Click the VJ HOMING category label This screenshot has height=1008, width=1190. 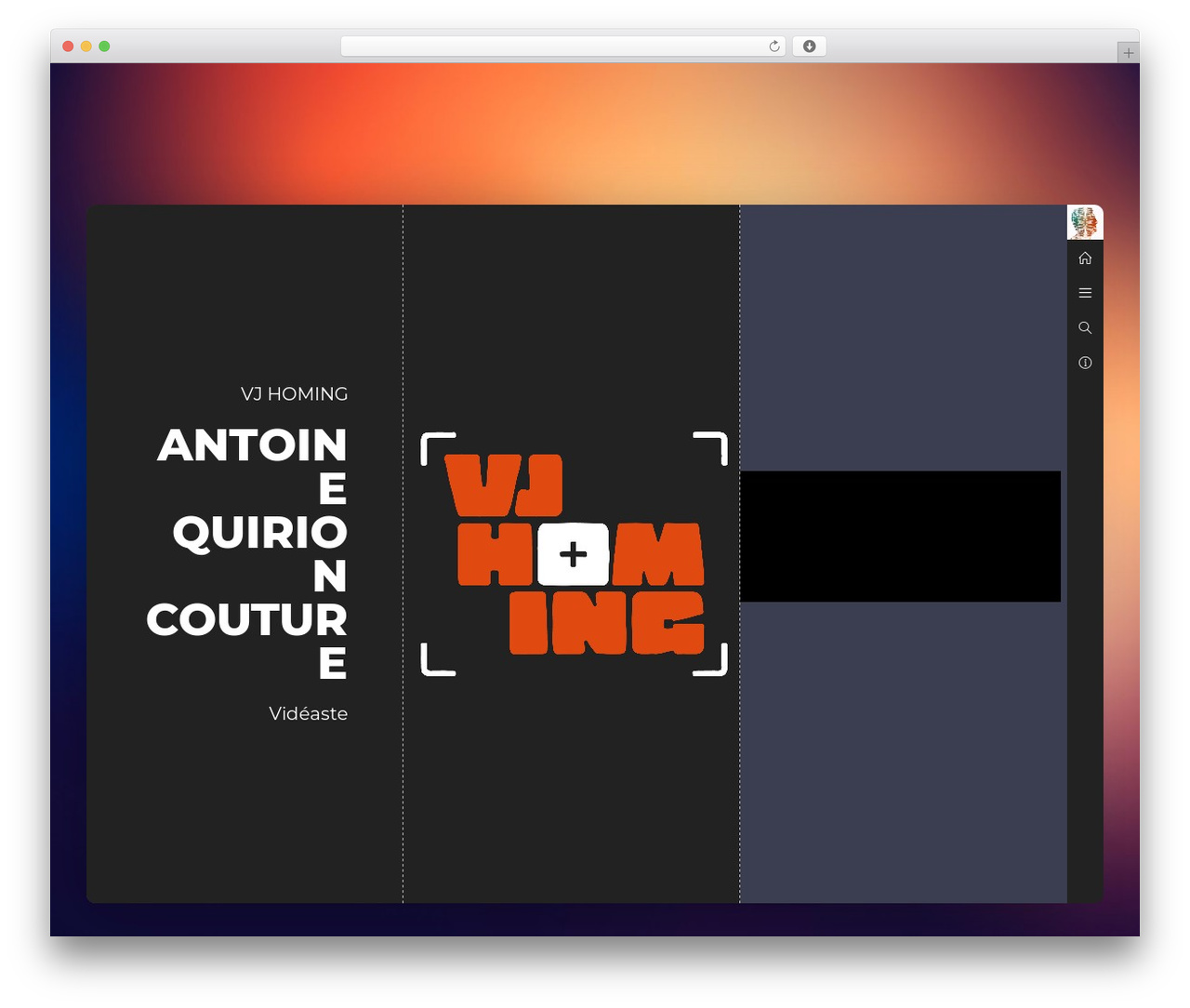[294, 394]
